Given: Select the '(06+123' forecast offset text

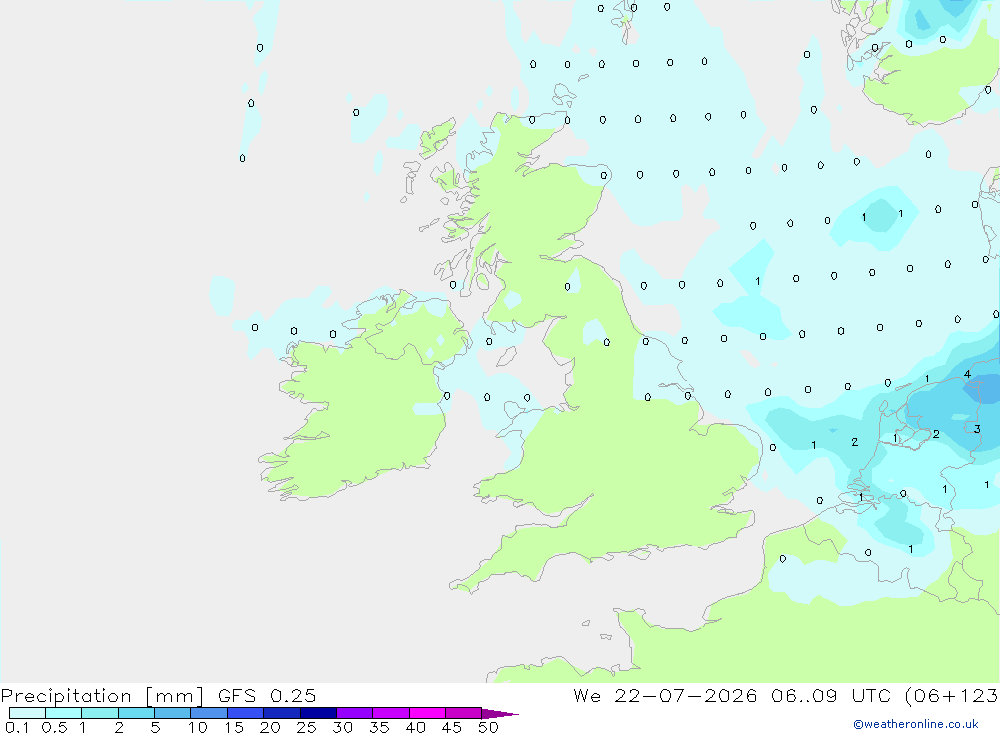Looking at the screenshot, I should (x=952, y=696).
